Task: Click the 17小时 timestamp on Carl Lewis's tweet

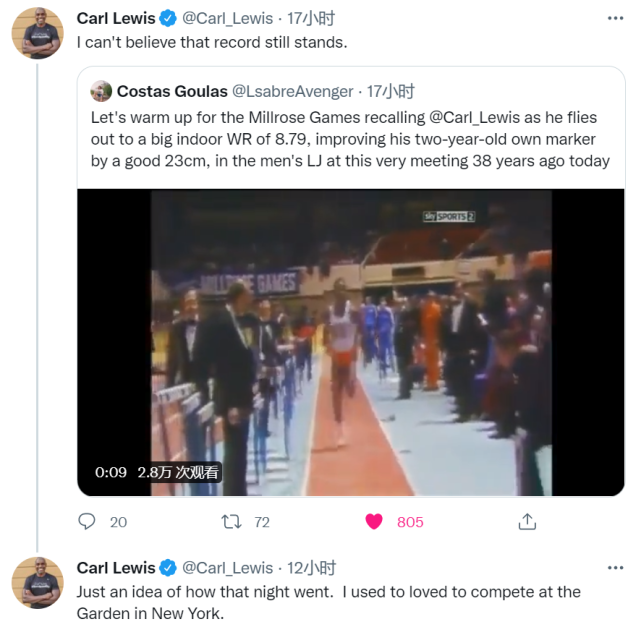Action: 311,18
